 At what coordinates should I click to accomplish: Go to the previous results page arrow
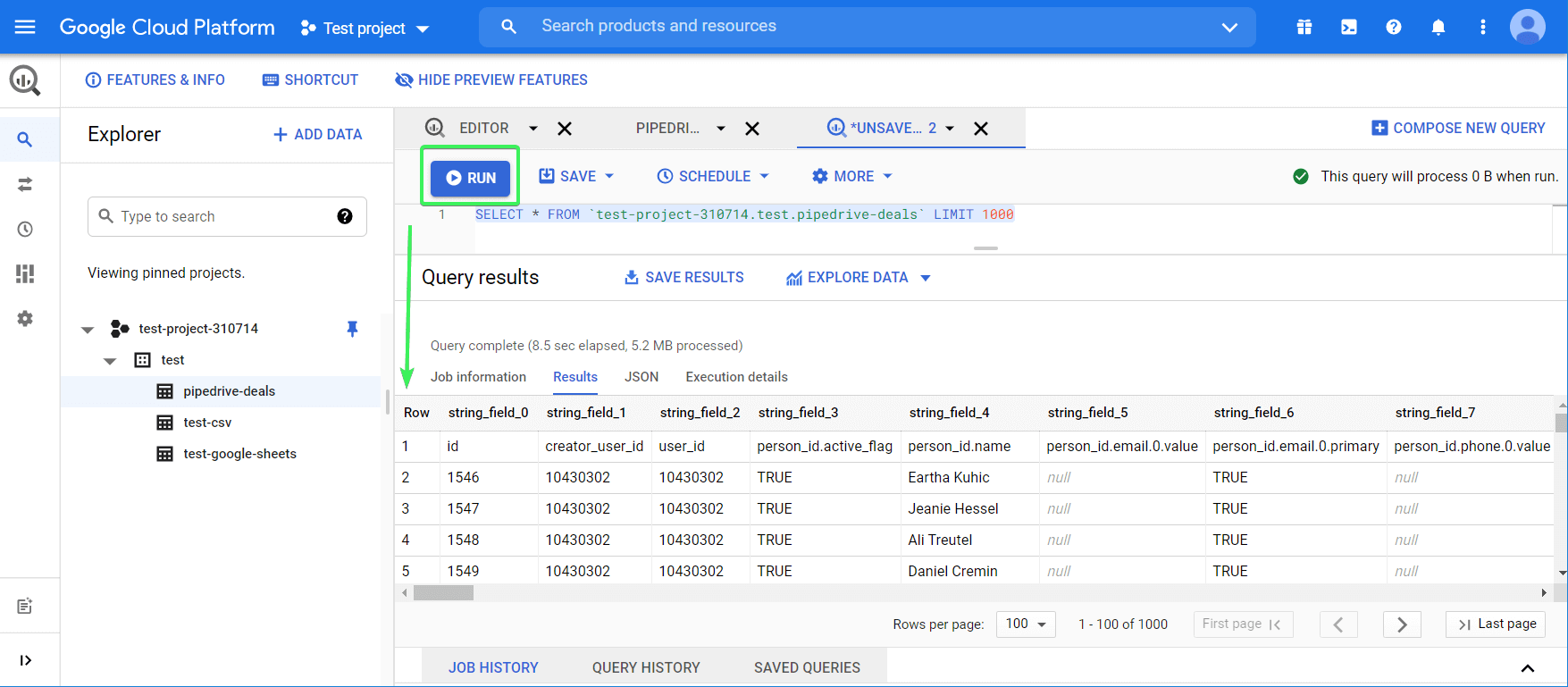(x=1338, y=624)
